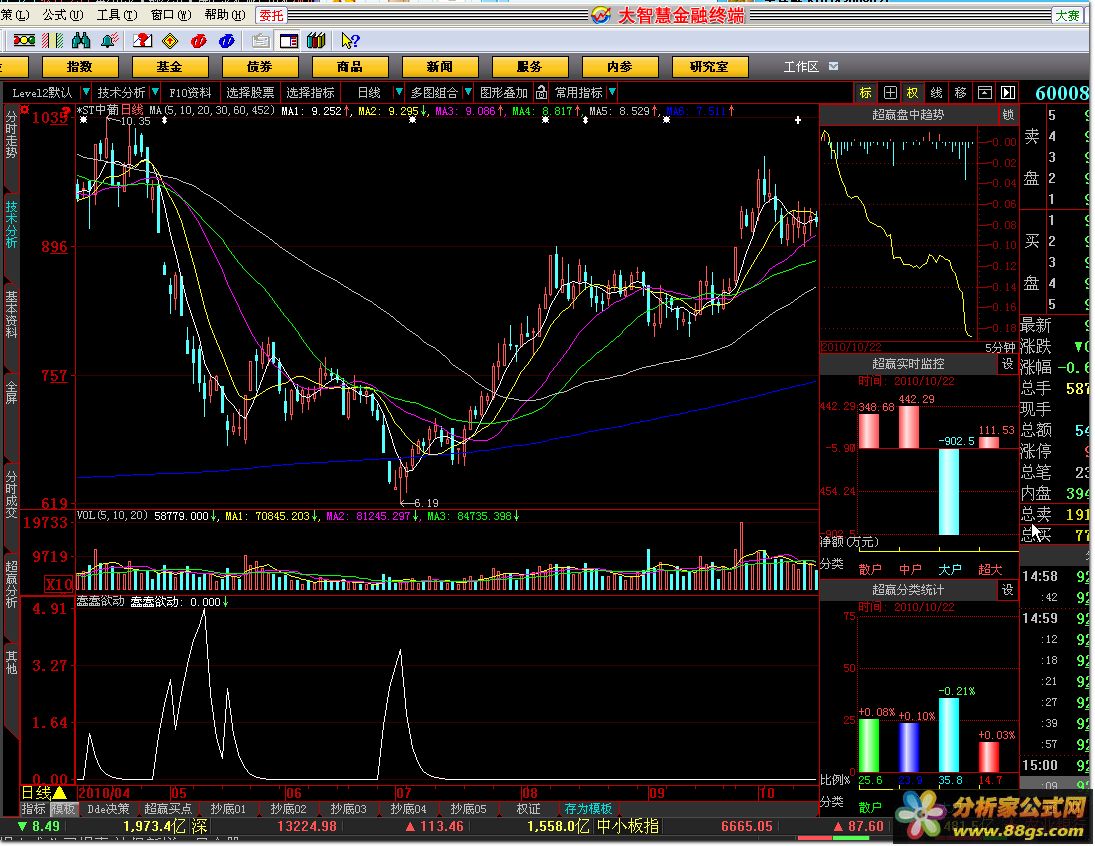Click the 选择股票 toolbar button
This screenshot has width=1095, height=846.
(x=250, y=92)
